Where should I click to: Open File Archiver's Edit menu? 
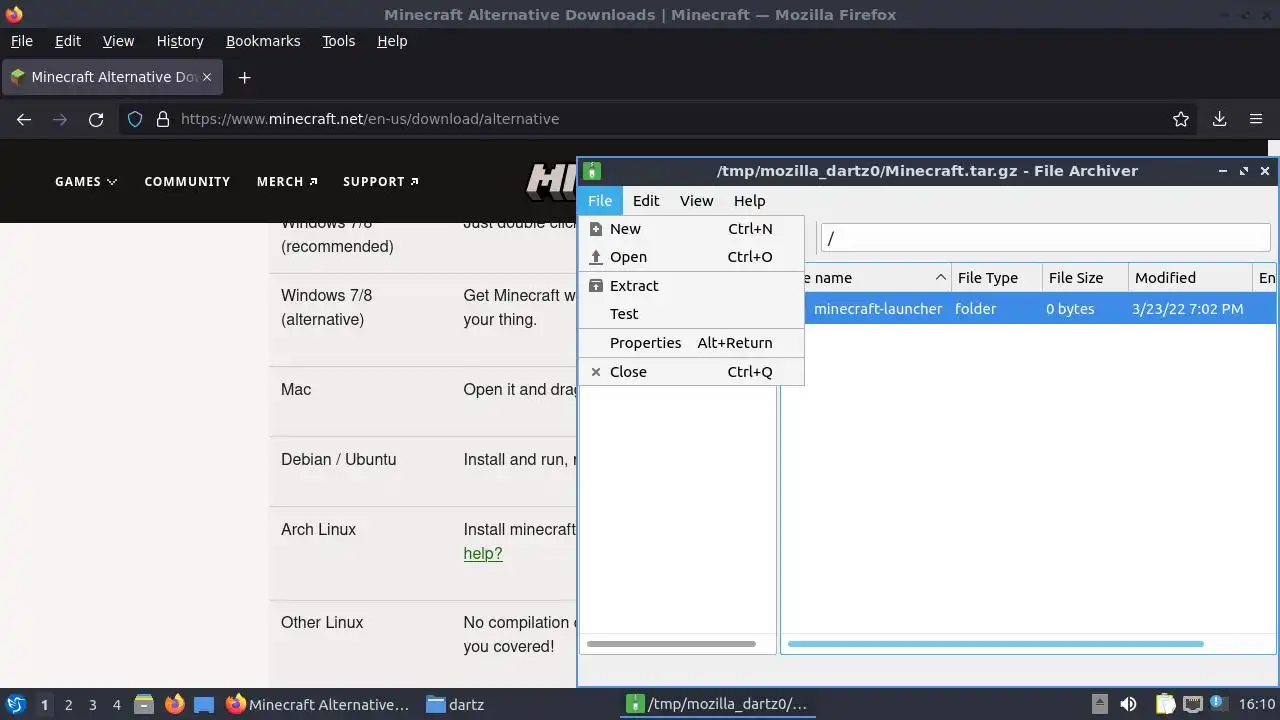point(646,201)
